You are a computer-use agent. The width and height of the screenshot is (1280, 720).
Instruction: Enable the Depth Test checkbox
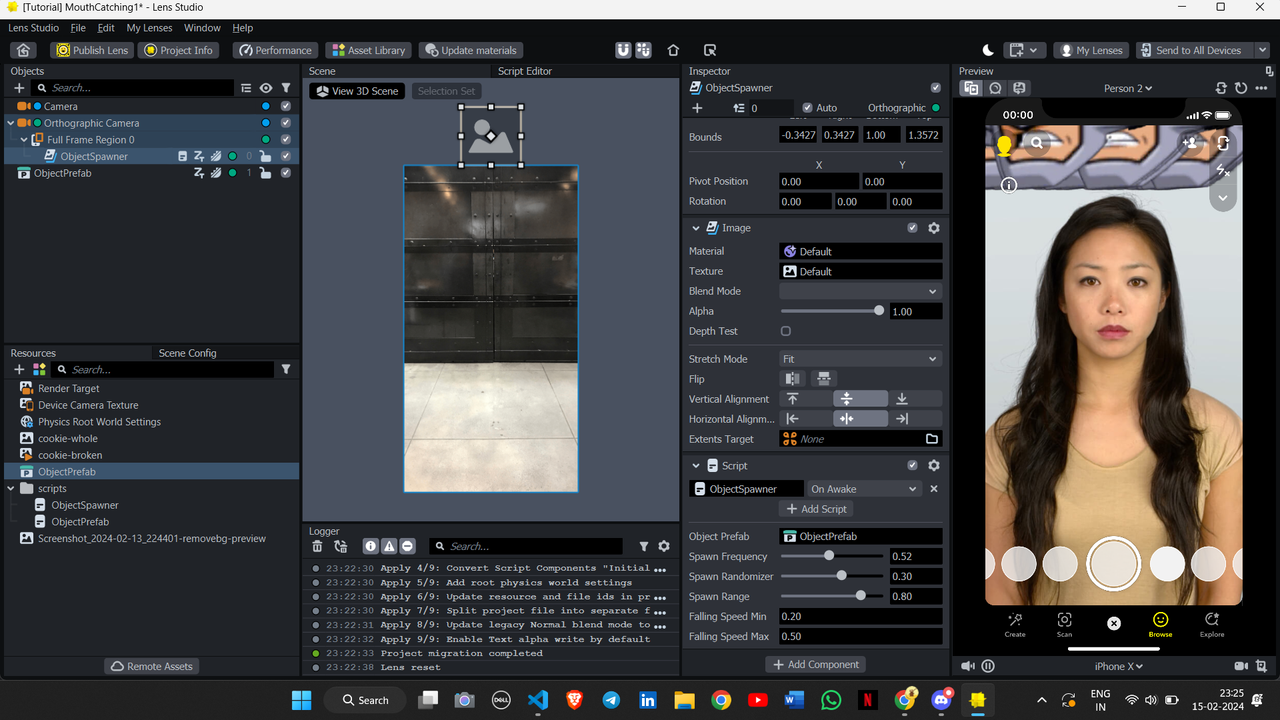pos(786,331)
